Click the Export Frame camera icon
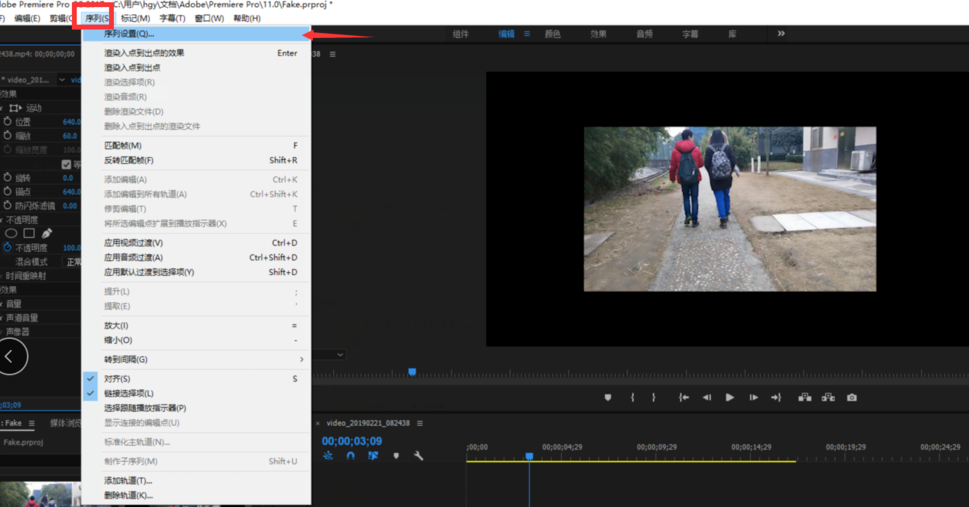969x507 pixels. point(852,398)
